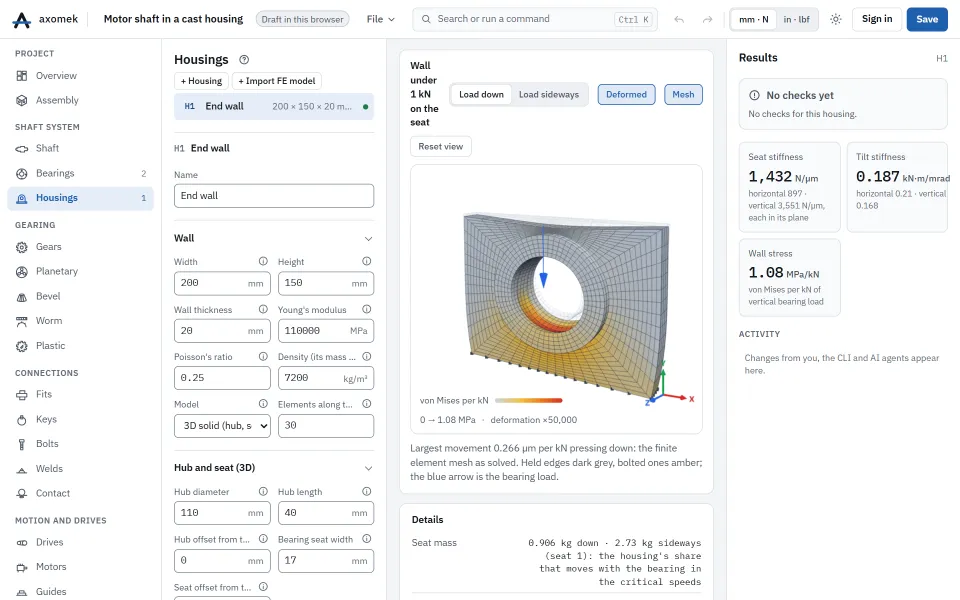Screen dimensions: 960x600
Task: Open the Housings help question-mark icon
Action: click(244, 59)
